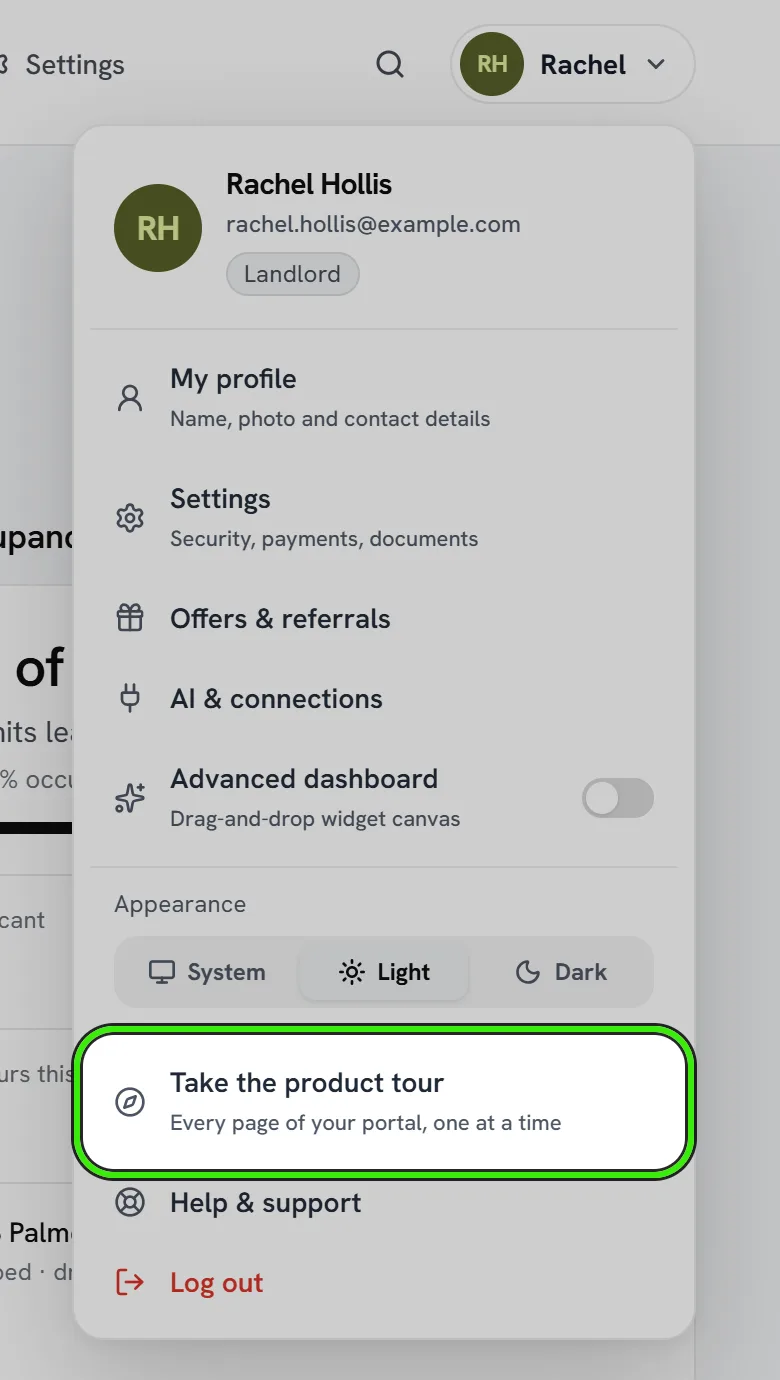Viewport: 780px width, 1380px height.
Task: Click the plug icon for AI & connections
Action: (x=130, y=698)
